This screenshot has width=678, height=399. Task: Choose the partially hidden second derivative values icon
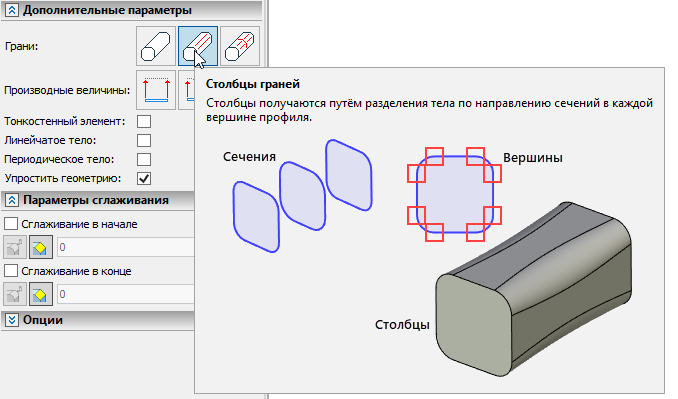tap(186, 90)
